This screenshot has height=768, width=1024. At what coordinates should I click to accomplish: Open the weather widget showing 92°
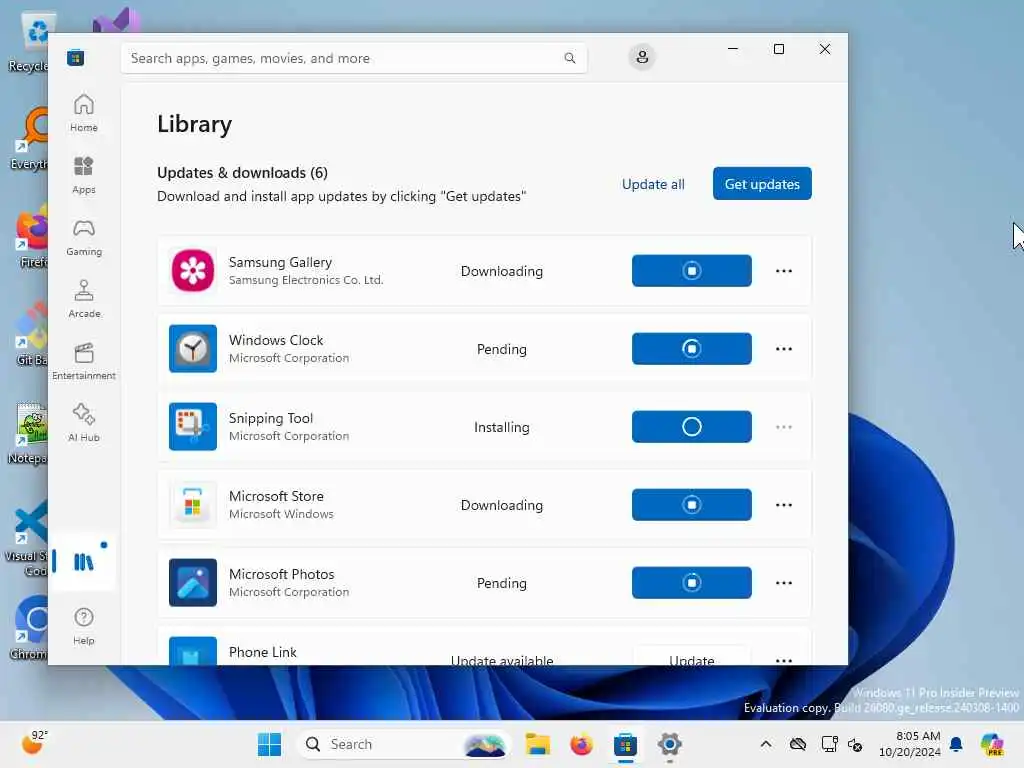pos(35,743)
